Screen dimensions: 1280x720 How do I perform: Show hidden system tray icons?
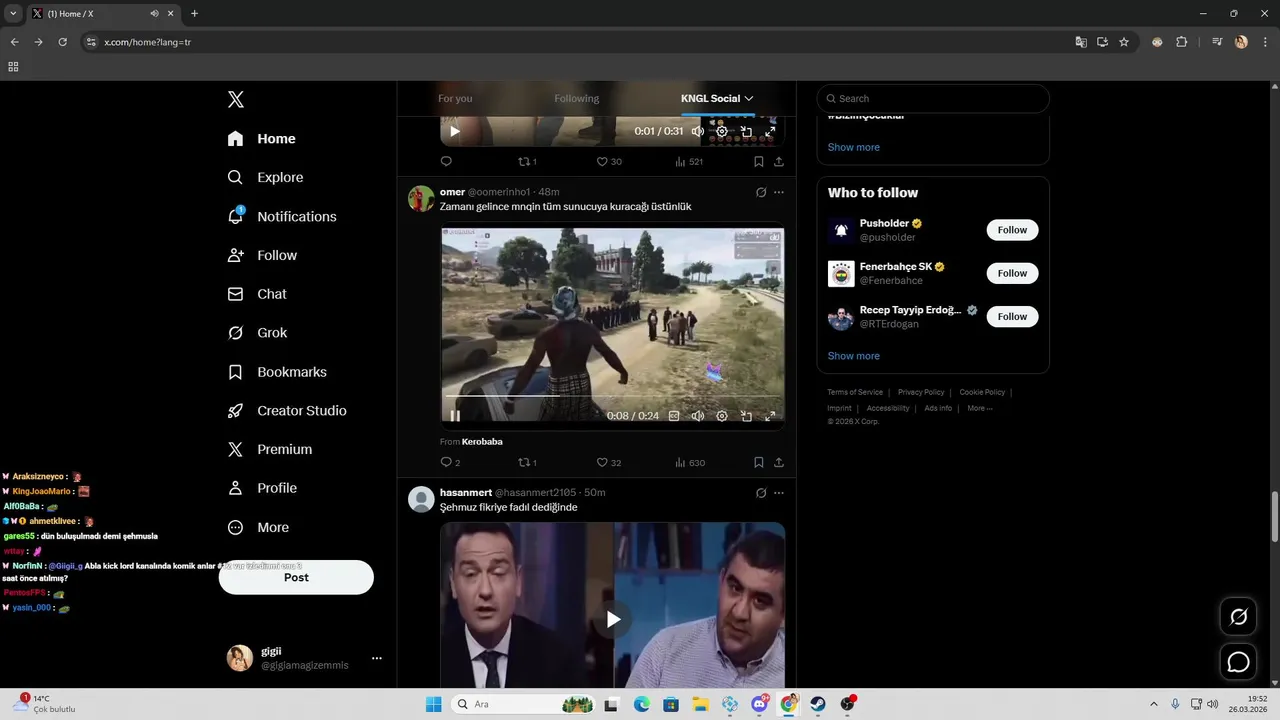click(x=1153, y=704)
